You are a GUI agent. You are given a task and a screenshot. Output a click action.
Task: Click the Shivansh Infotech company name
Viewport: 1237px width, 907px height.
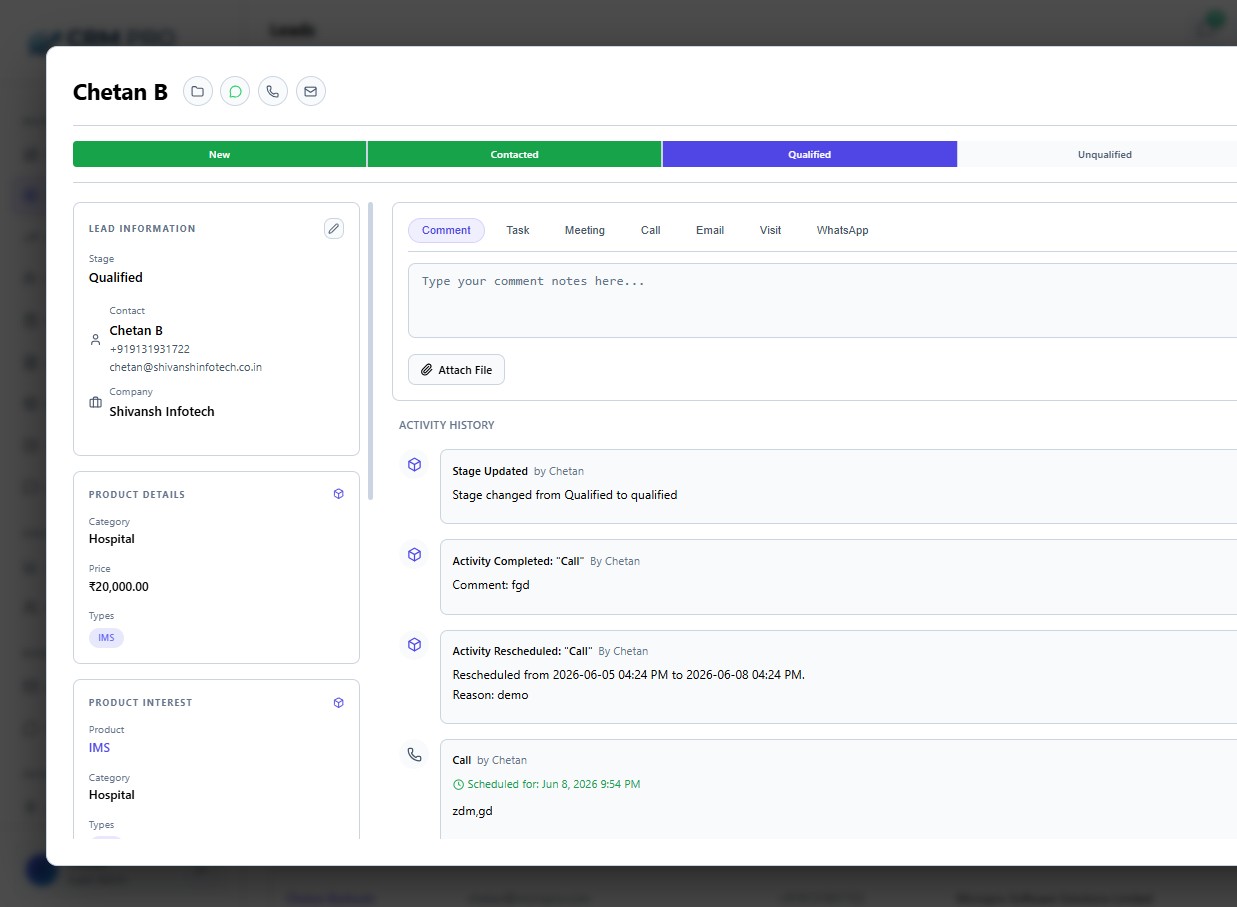(x=162, y=411)
